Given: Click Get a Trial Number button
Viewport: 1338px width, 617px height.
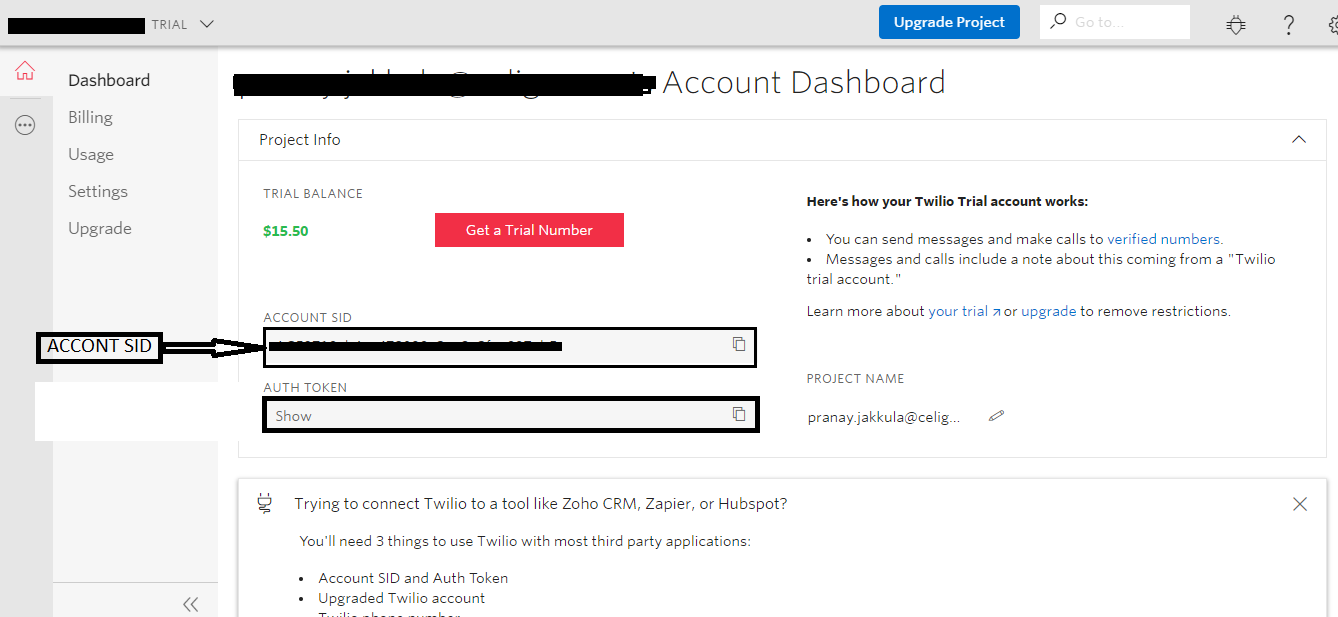Looking at the screenshot, I should [x=529, y=230].
